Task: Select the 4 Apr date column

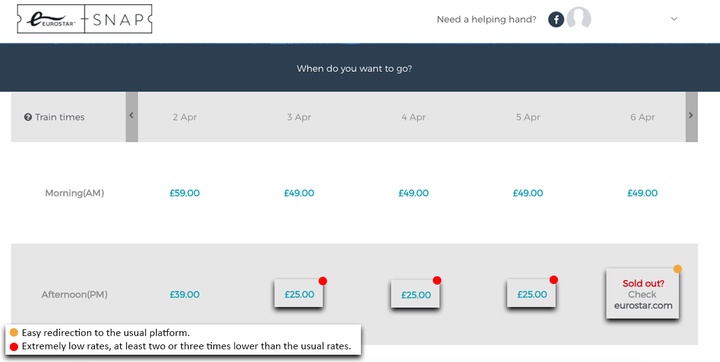Action: coord(413,117)
